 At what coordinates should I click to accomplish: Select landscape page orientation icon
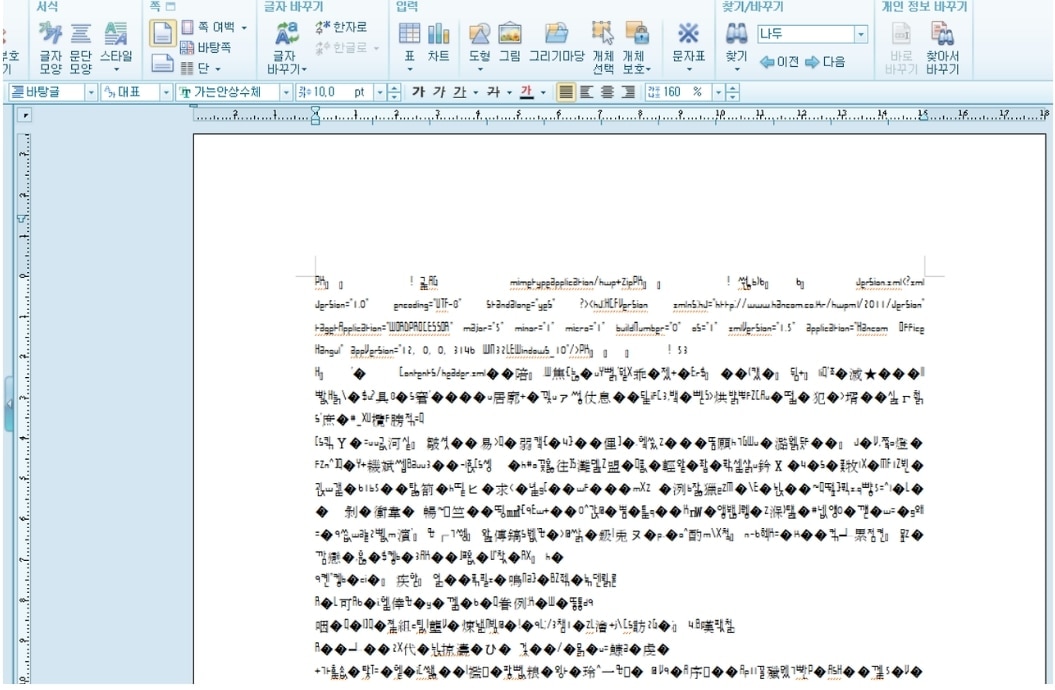(x=162, y=63)
